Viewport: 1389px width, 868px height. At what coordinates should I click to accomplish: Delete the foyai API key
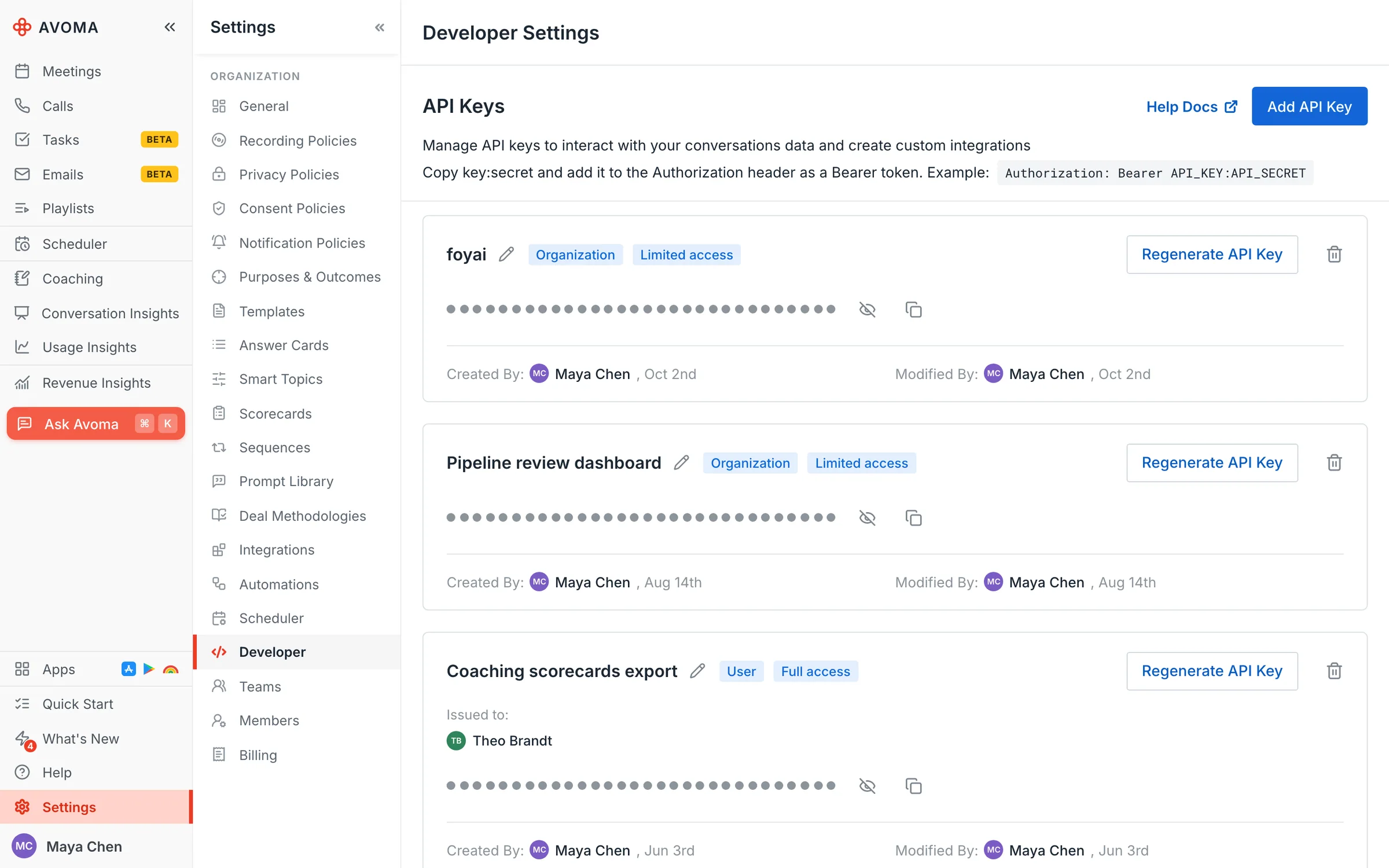tap(1334, 254)
